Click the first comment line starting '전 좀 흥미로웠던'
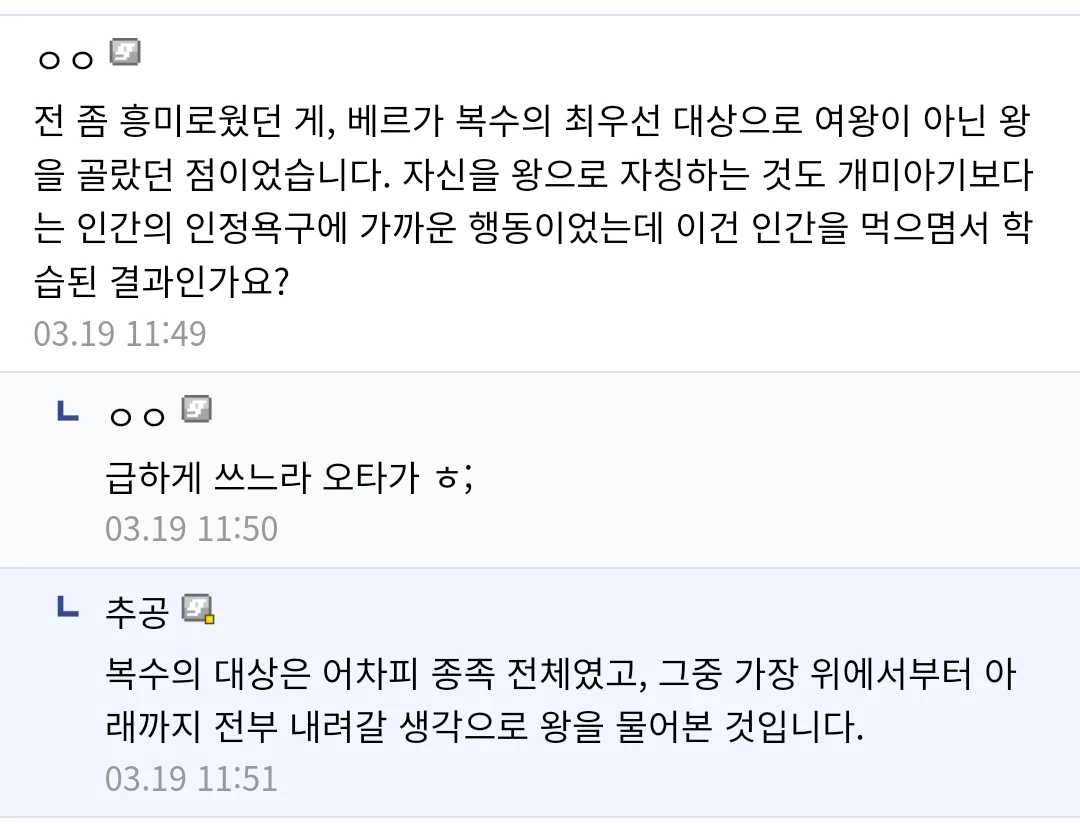The height and width of the screenshot is (824, 1080). coord(530,124)
